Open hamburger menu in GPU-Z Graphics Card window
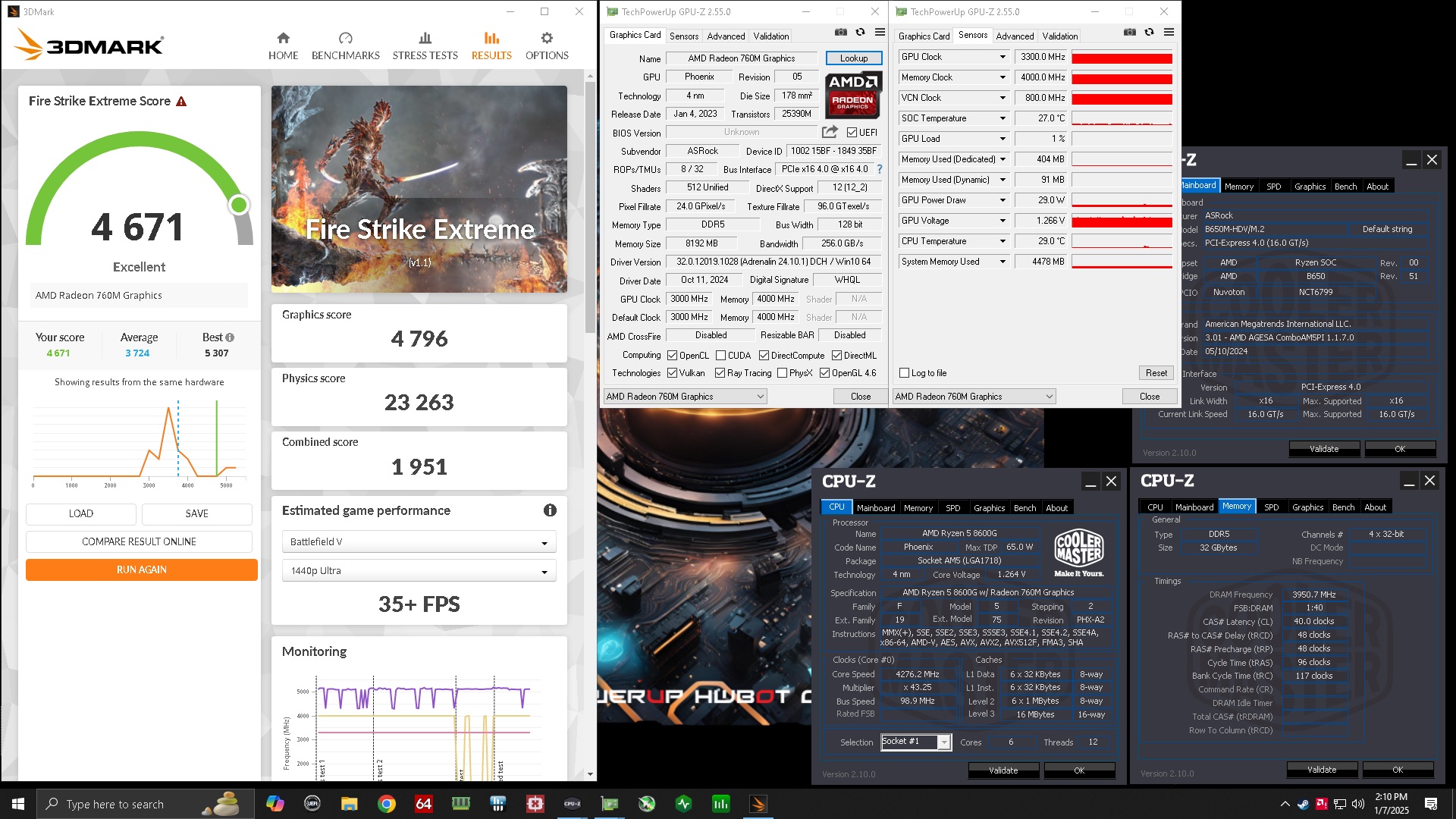The image size is (1456, 819). [880, 32]
